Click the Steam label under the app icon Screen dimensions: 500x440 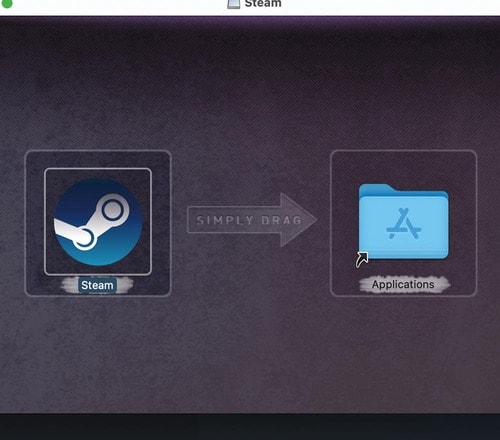(97, 285)
